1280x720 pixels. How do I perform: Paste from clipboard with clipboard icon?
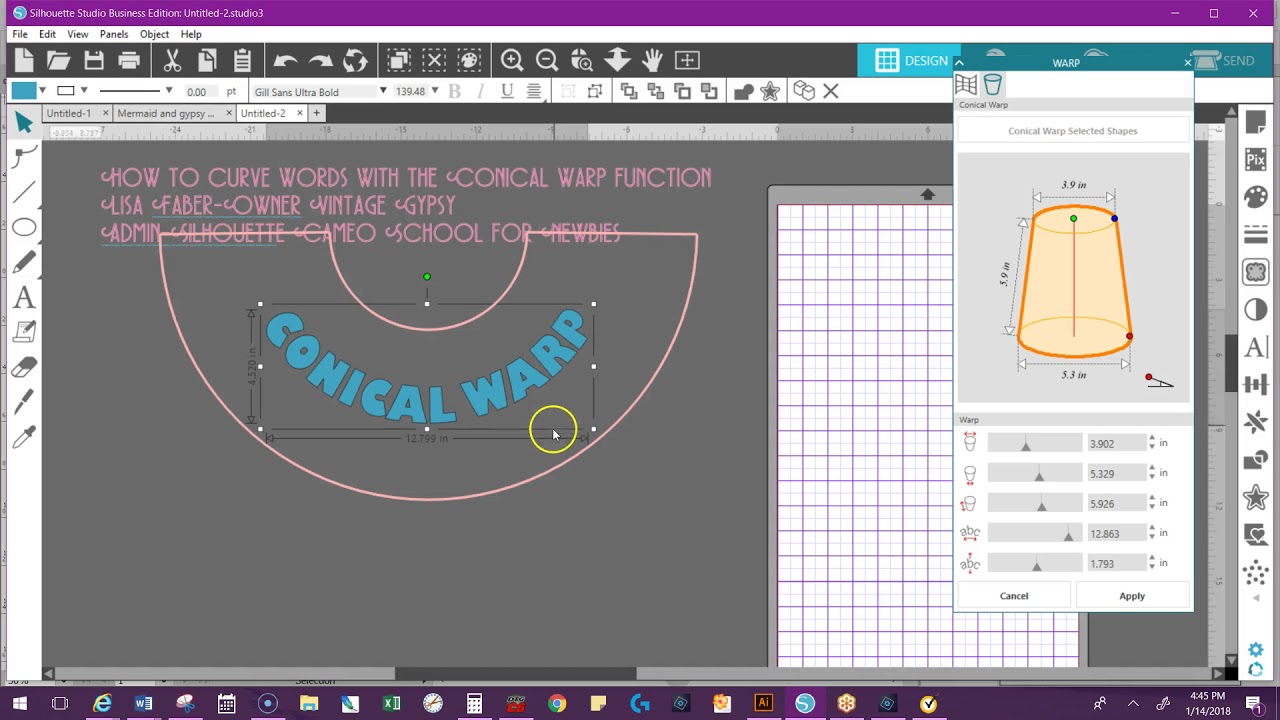point(242,60)
